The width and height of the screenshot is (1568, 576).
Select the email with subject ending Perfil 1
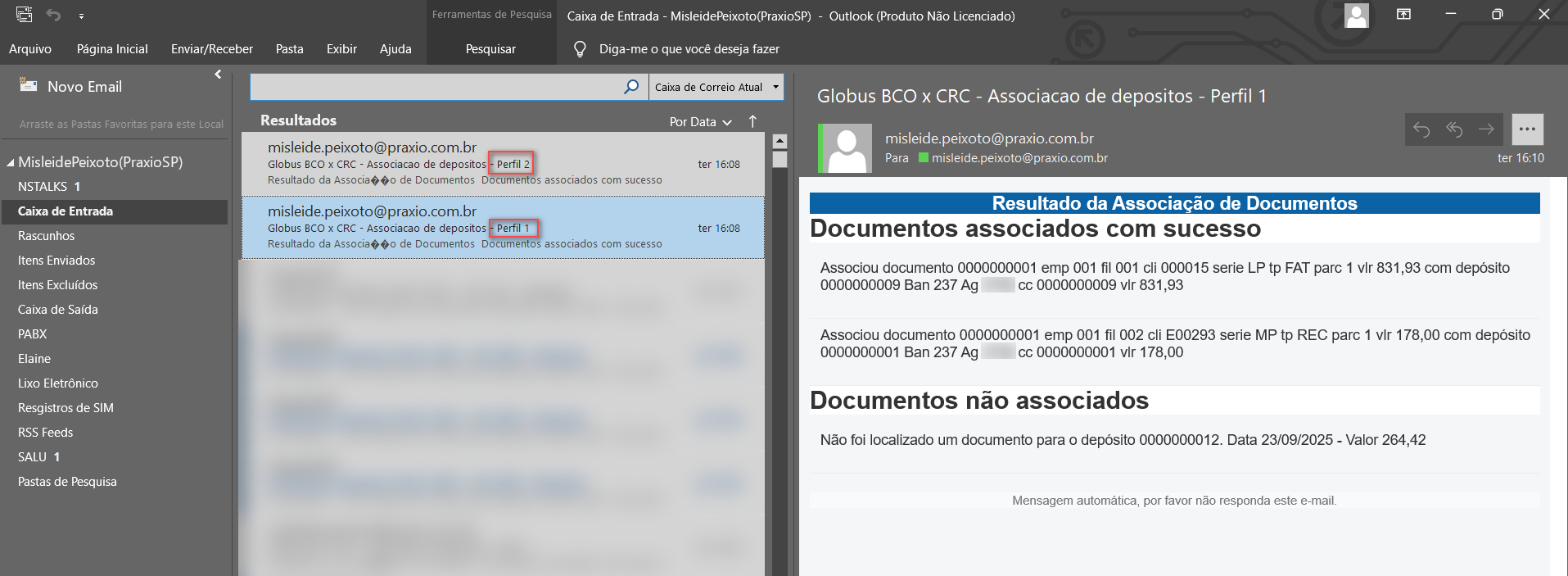[x=503, y=228]
